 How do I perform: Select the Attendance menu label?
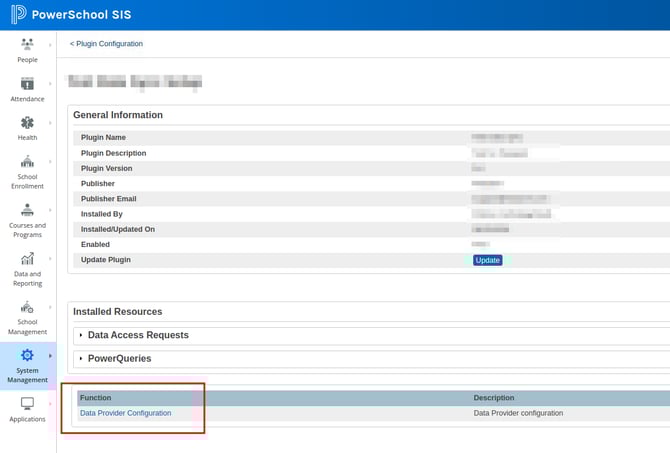pos(27,99)
